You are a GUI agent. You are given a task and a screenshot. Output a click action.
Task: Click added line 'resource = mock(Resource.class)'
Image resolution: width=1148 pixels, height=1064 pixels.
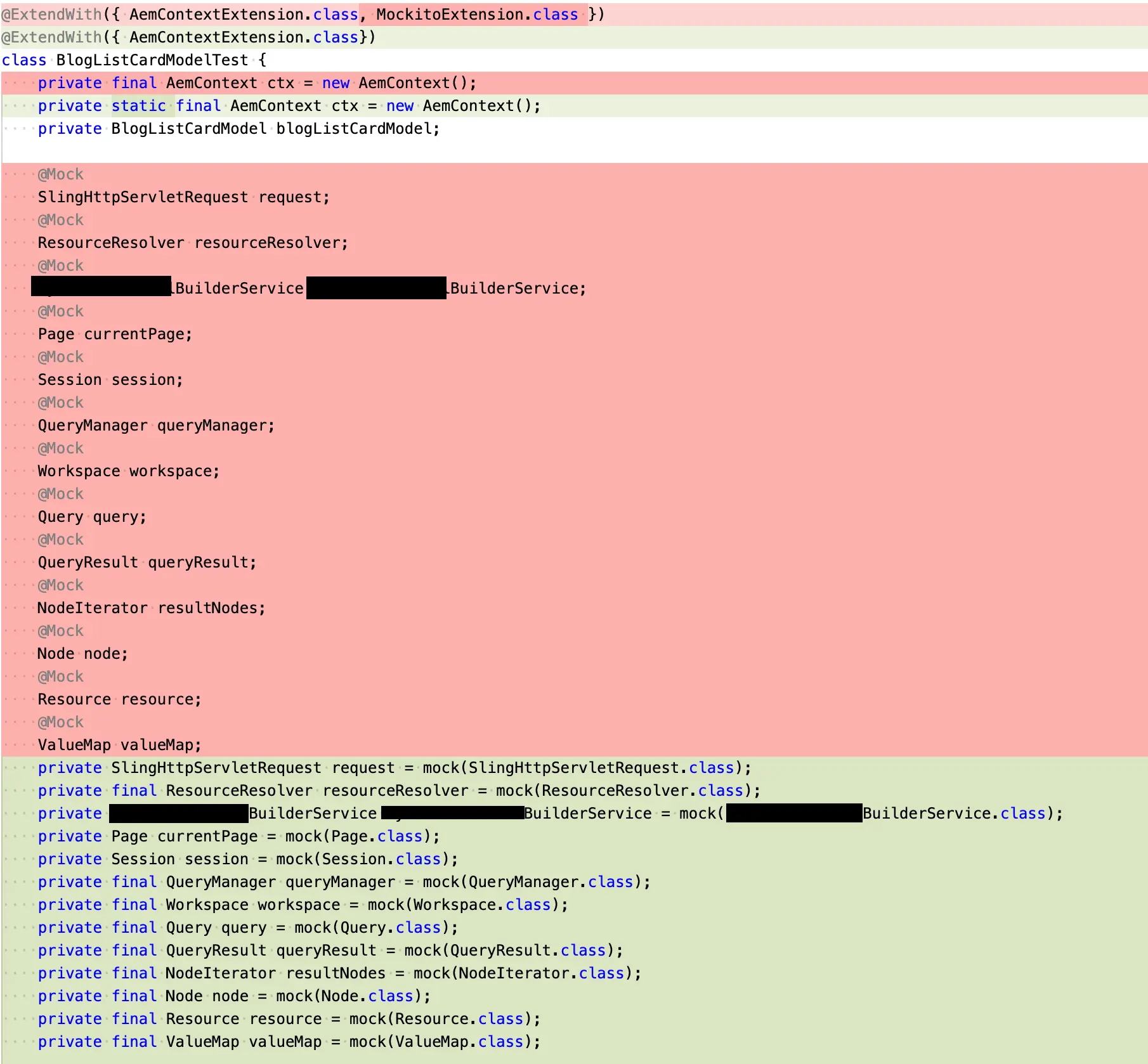click(574, 1018)
